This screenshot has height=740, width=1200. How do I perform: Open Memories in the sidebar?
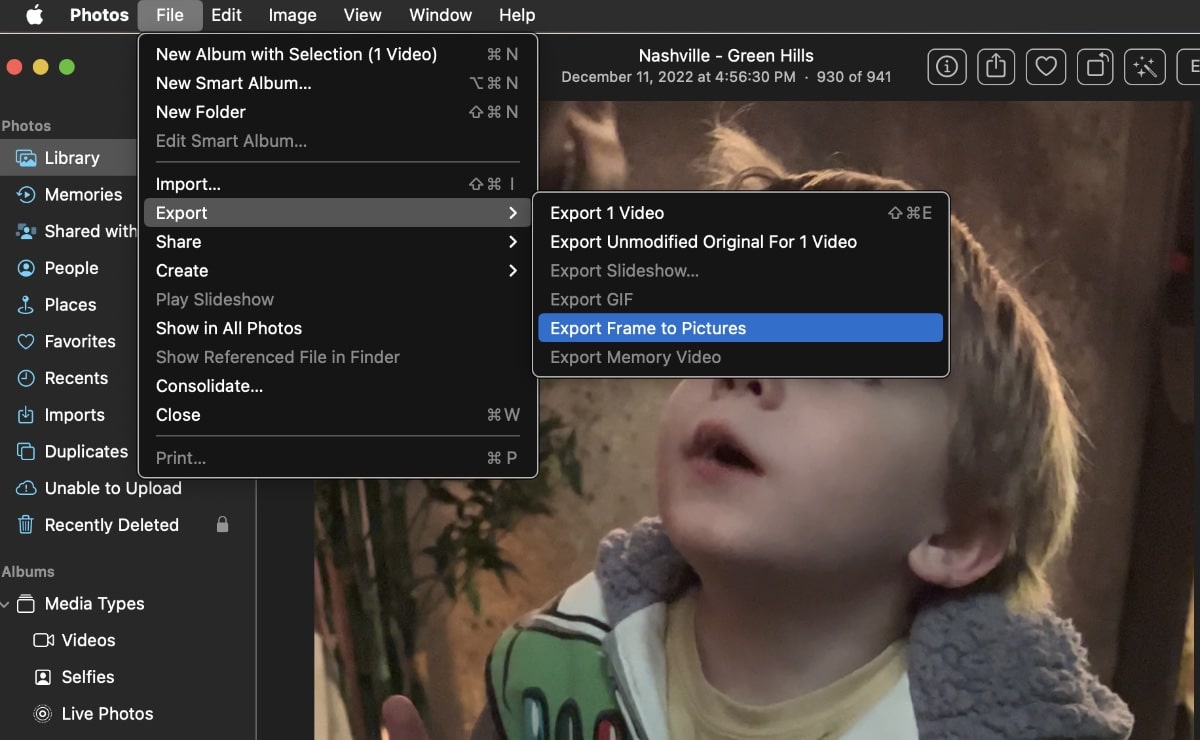click(x=83, y=195)
